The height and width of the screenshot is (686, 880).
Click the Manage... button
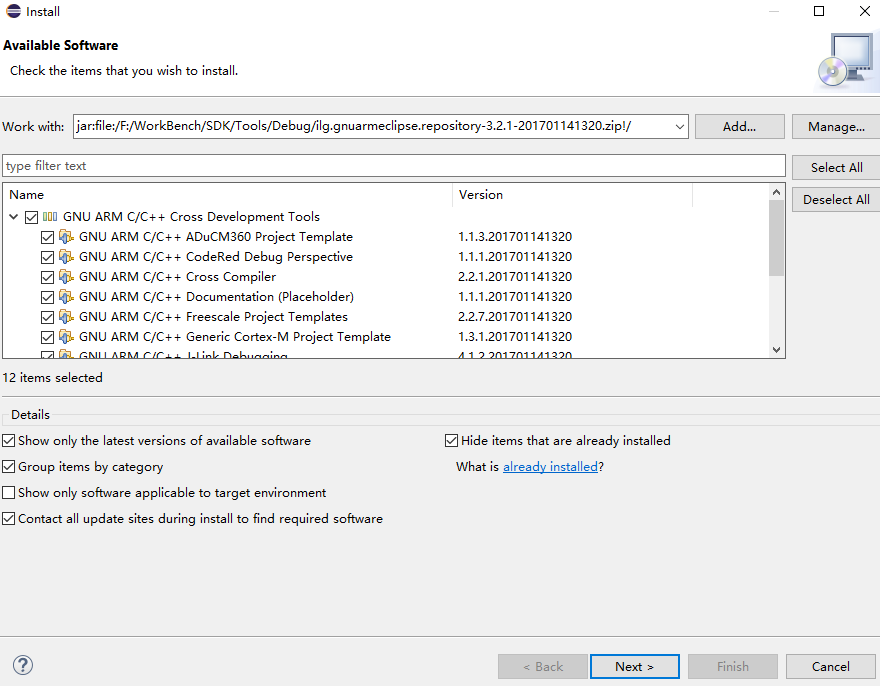click(836, 126)
